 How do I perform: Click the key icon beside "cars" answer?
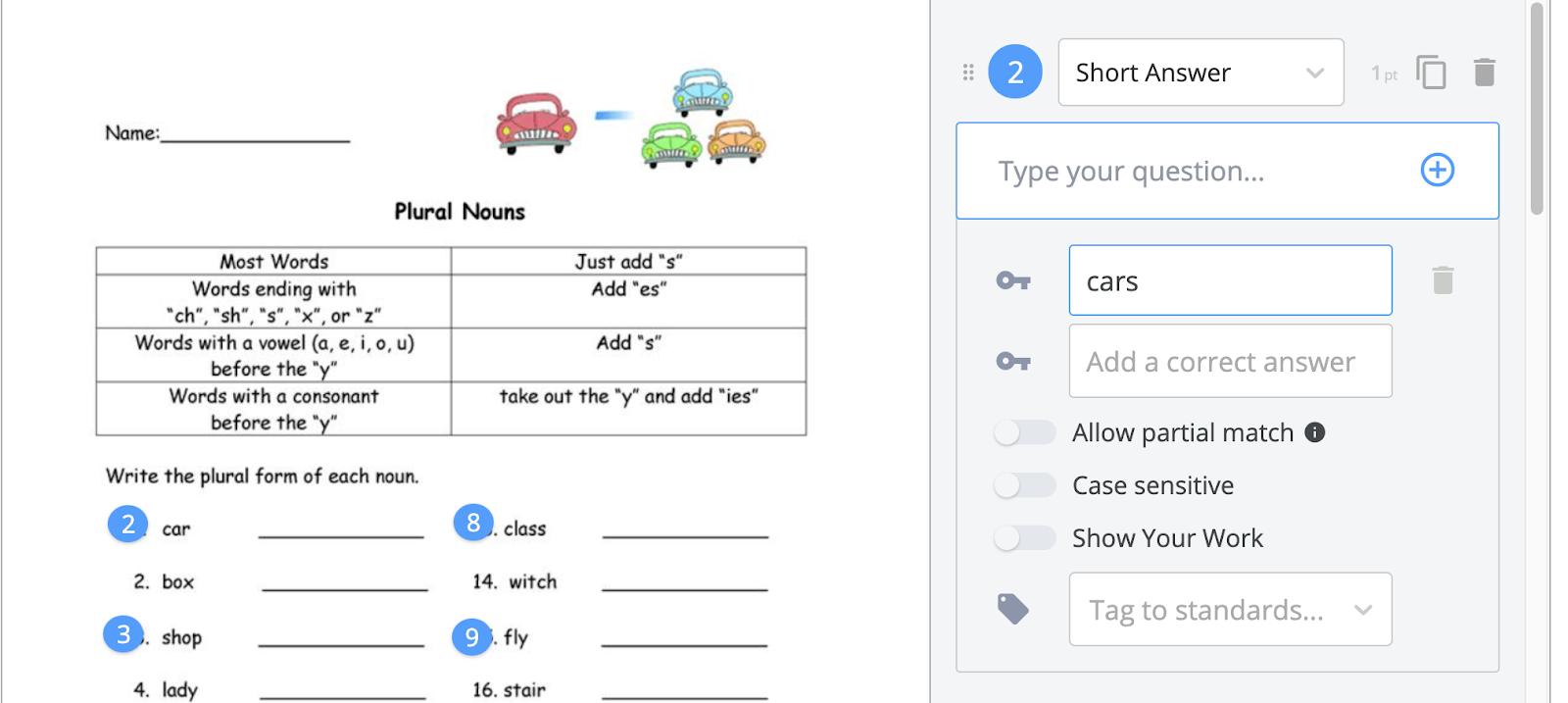pos(1013,281)
